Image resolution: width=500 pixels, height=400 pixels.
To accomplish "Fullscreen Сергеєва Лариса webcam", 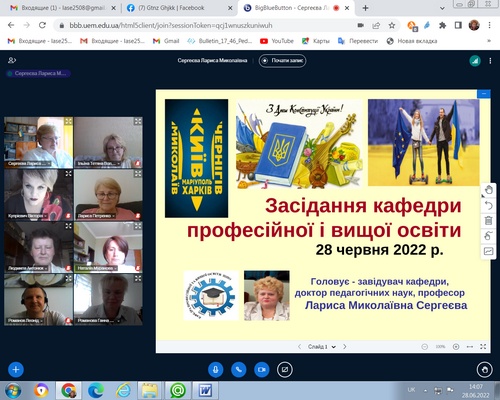I will [x=68, y=121].
